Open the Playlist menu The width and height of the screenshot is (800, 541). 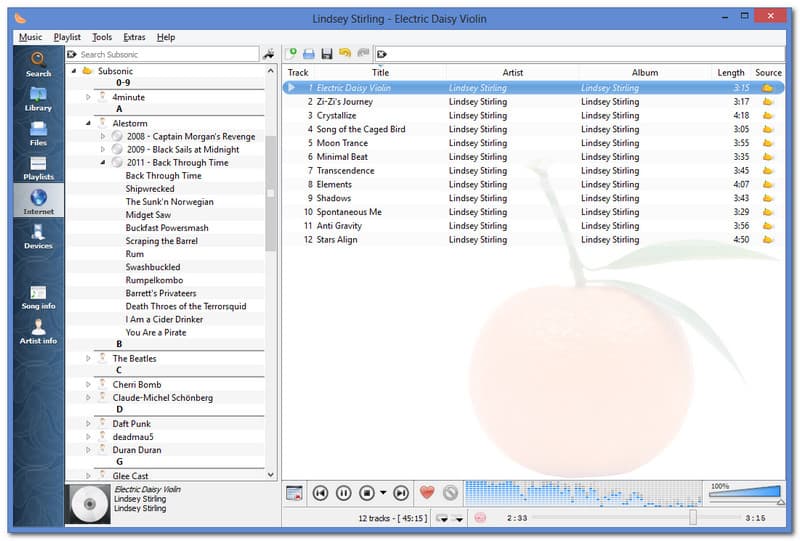(67, 37)
